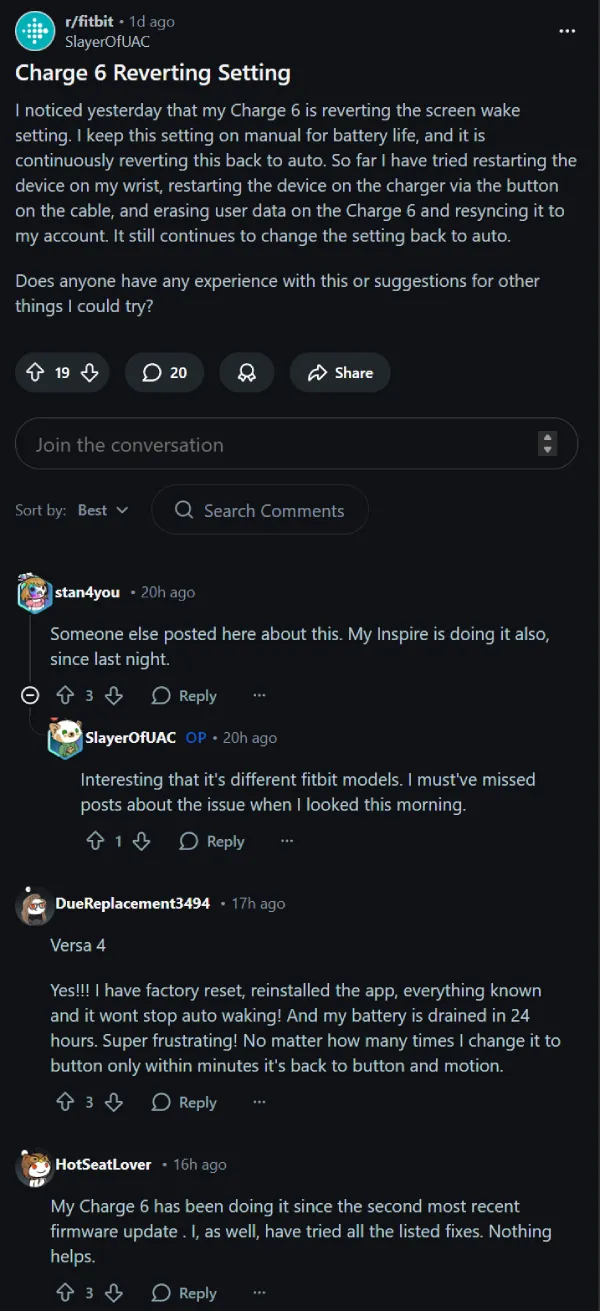Upvote HotSeatLover's comment
The height and width of the screenshot is (1311, 600).
tap(65, 1293)
